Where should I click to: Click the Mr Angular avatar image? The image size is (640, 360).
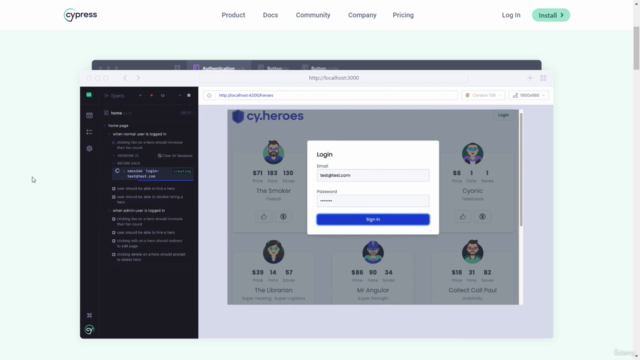(x=373, y=252)
